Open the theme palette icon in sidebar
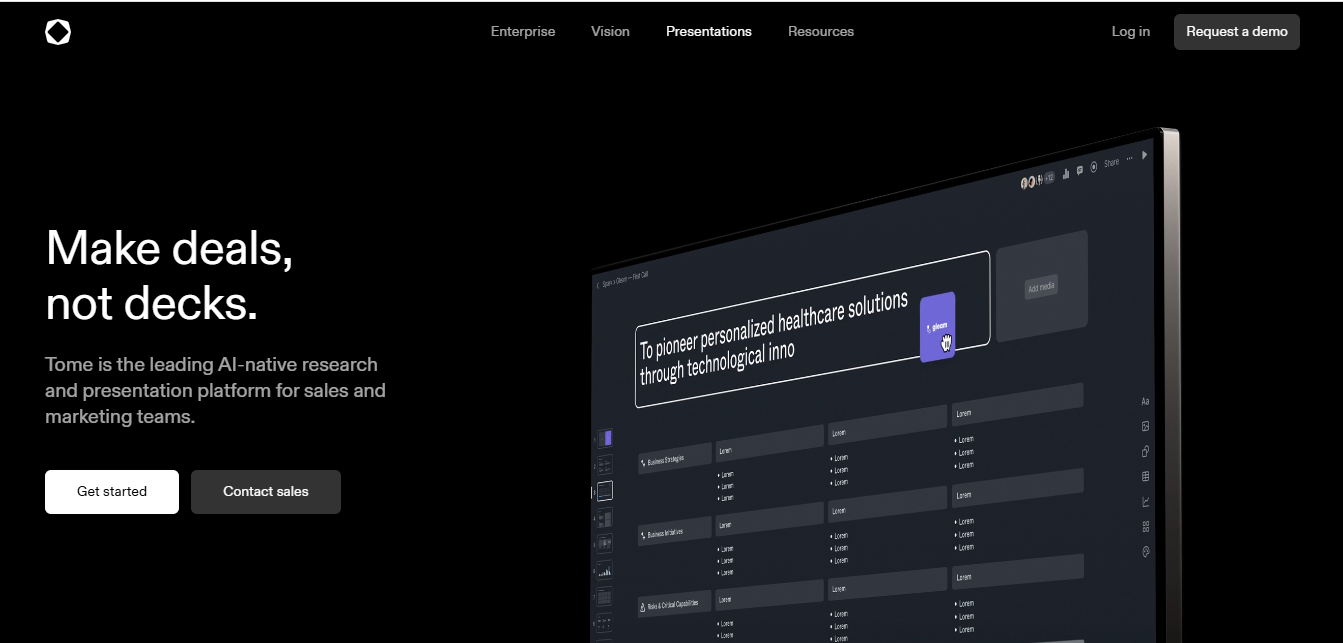Viewport: 1343px width, 643px height. click(x=1146, y=551)
